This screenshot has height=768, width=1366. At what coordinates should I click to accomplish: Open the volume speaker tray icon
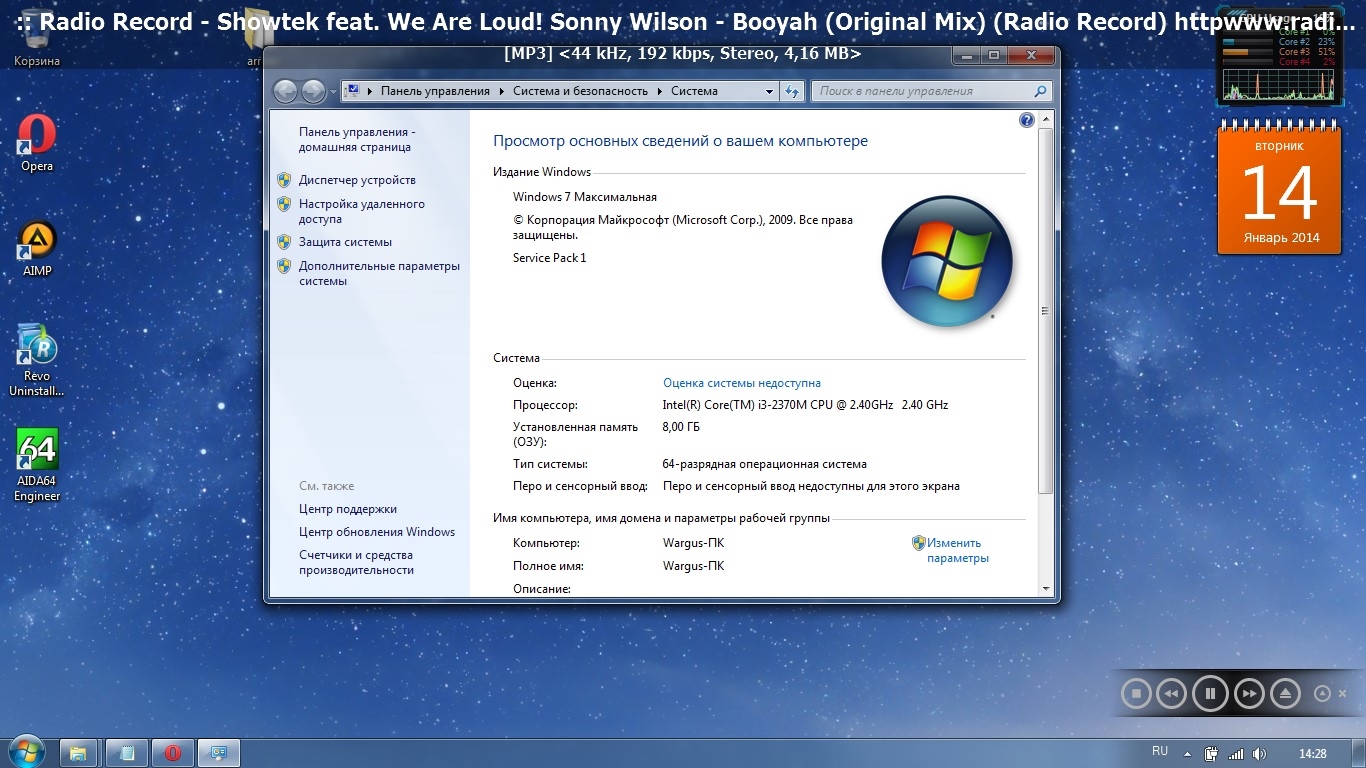pos(1259,753)
